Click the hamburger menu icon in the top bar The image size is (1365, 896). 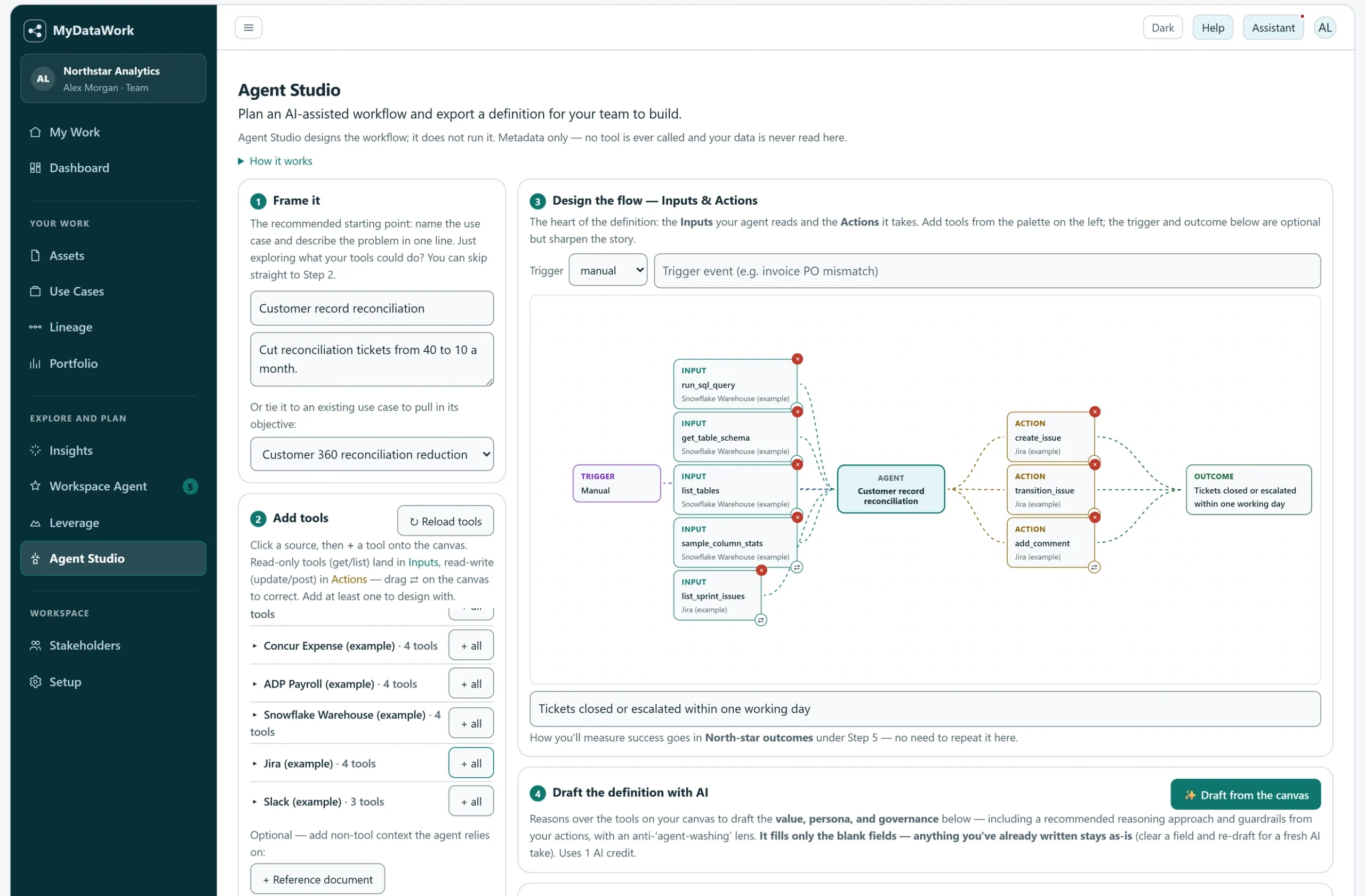point(248,28)
